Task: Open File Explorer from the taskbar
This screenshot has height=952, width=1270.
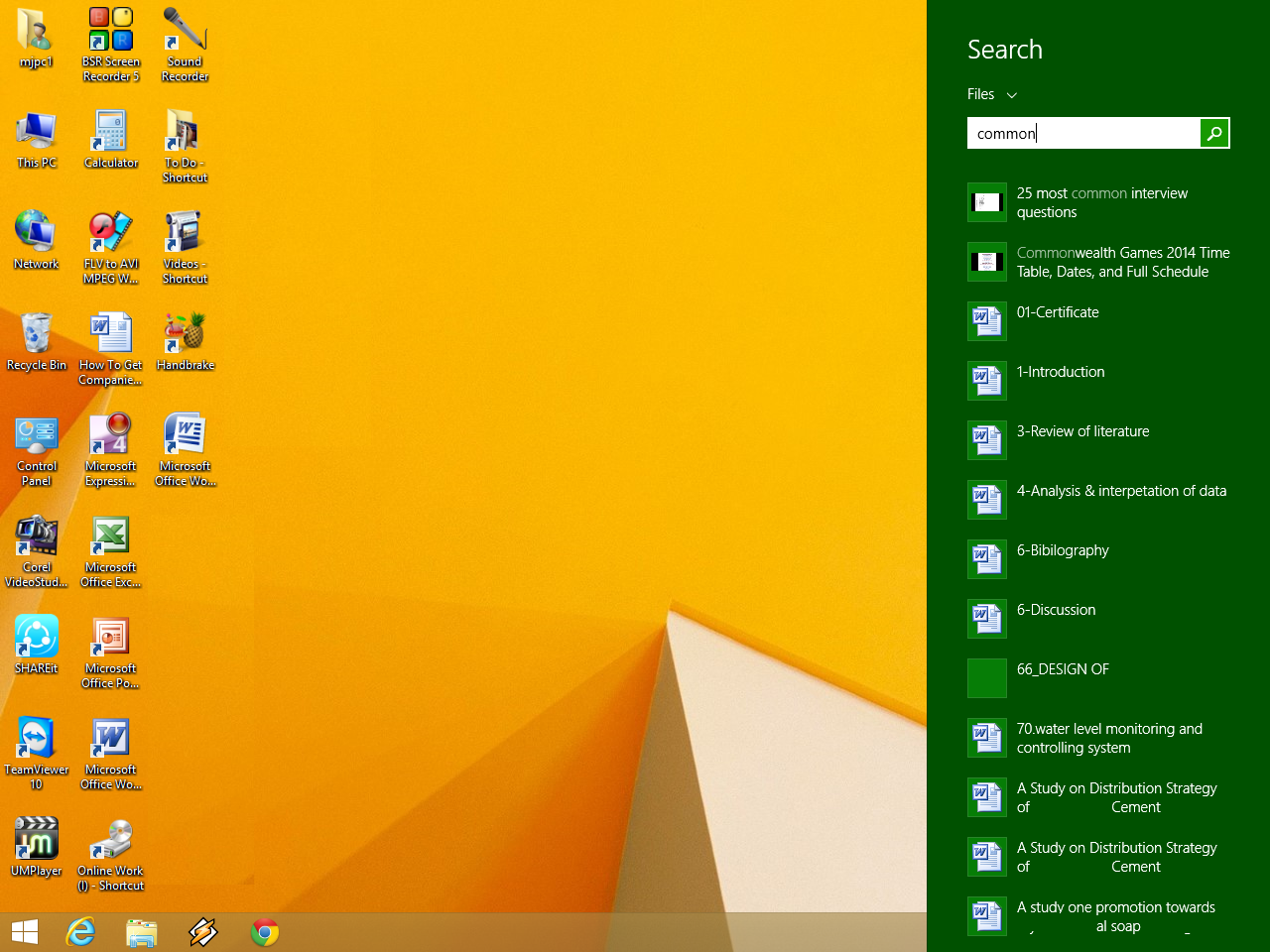Action: click(x=142, y=932)
